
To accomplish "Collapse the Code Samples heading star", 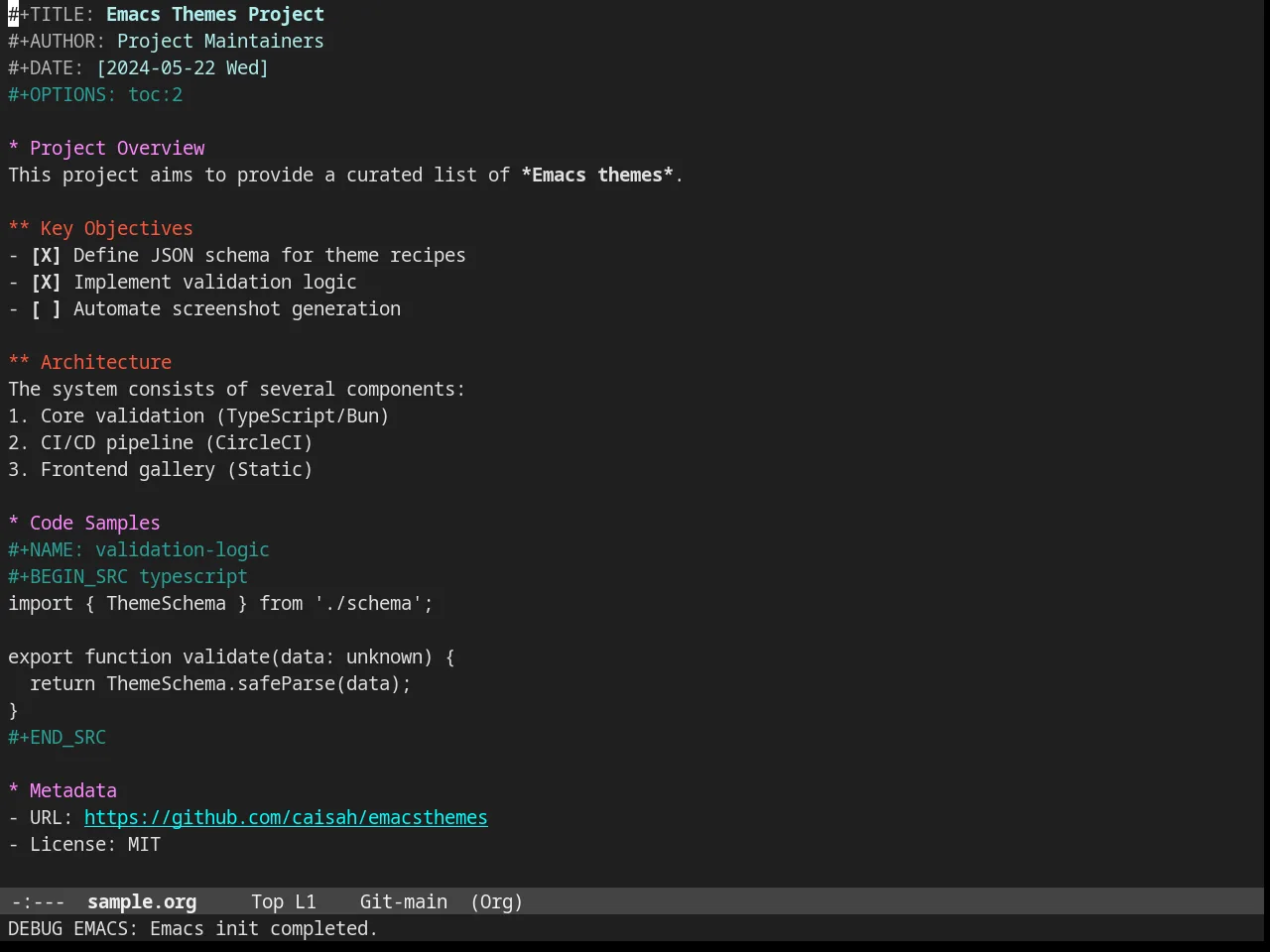I will pyautogui.click(x=14, y=523).
